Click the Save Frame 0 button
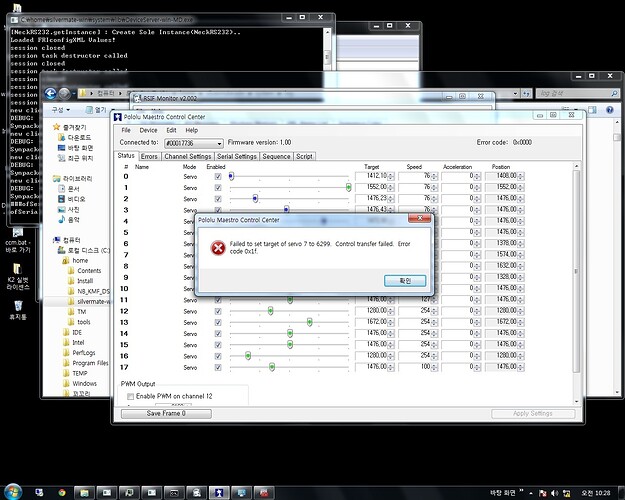 [x=166, y=413]
